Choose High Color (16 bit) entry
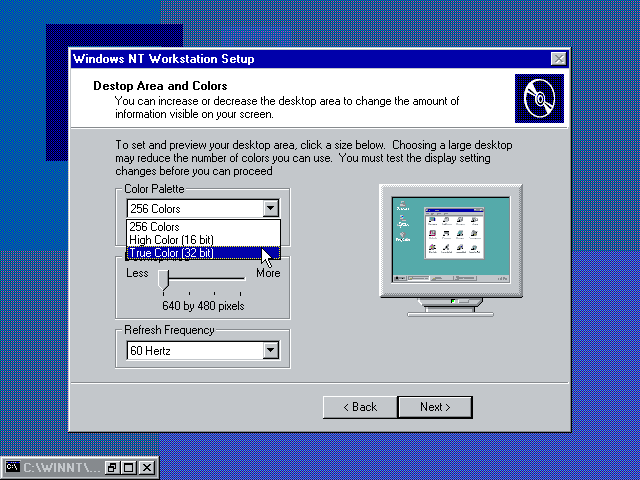Viewport: 640px width, 480px height. point(203,240)
